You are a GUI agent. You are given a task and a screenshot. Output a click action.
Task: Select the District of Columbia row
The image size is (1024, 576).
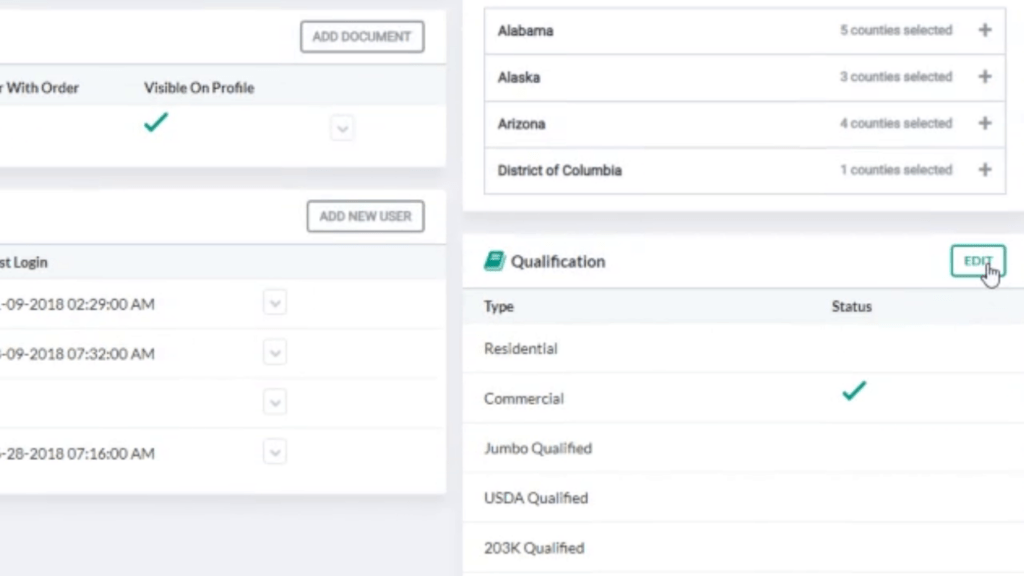point(744,170)
